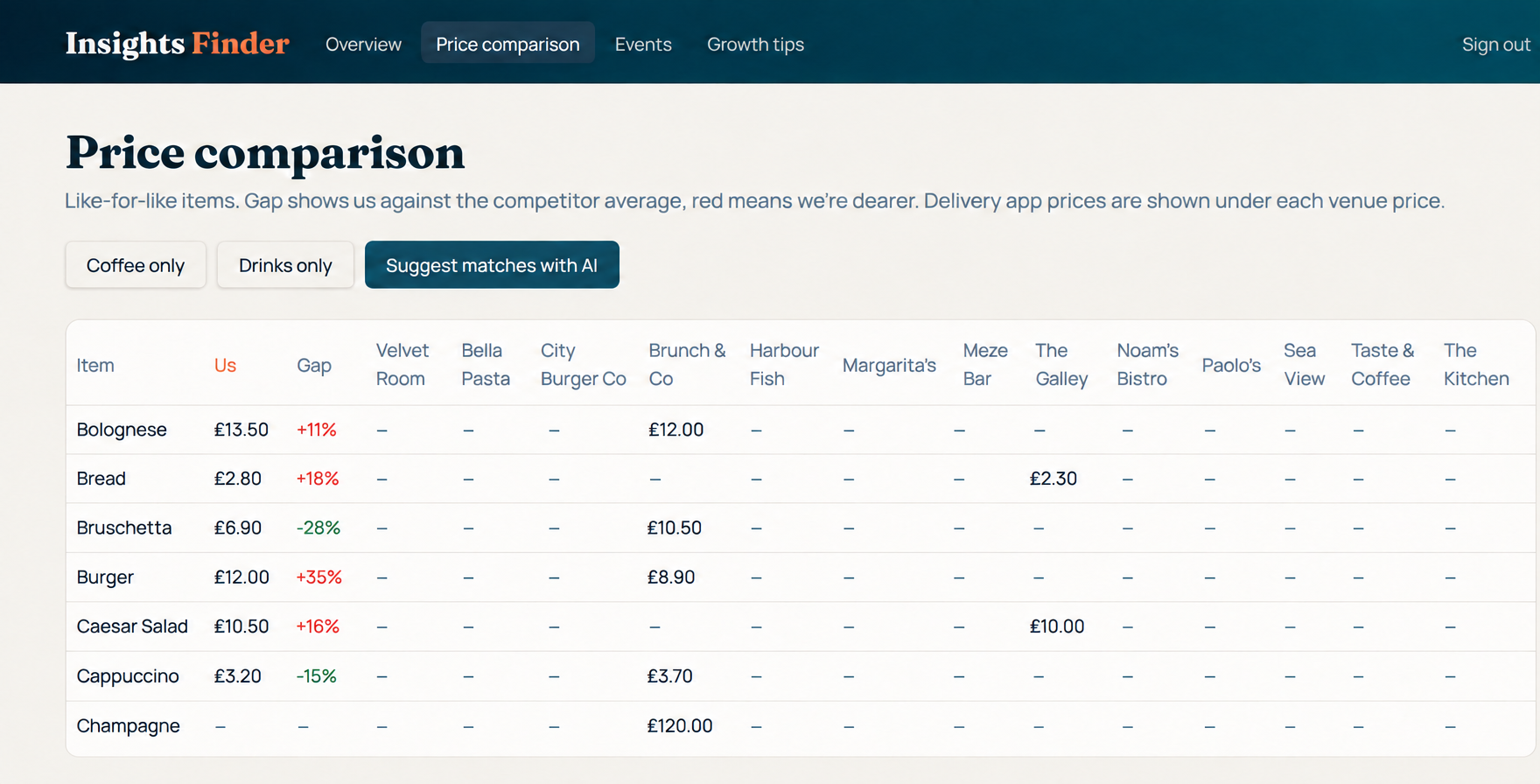
Task: Click the Velvet Room column header
Action: pos(402,364)
